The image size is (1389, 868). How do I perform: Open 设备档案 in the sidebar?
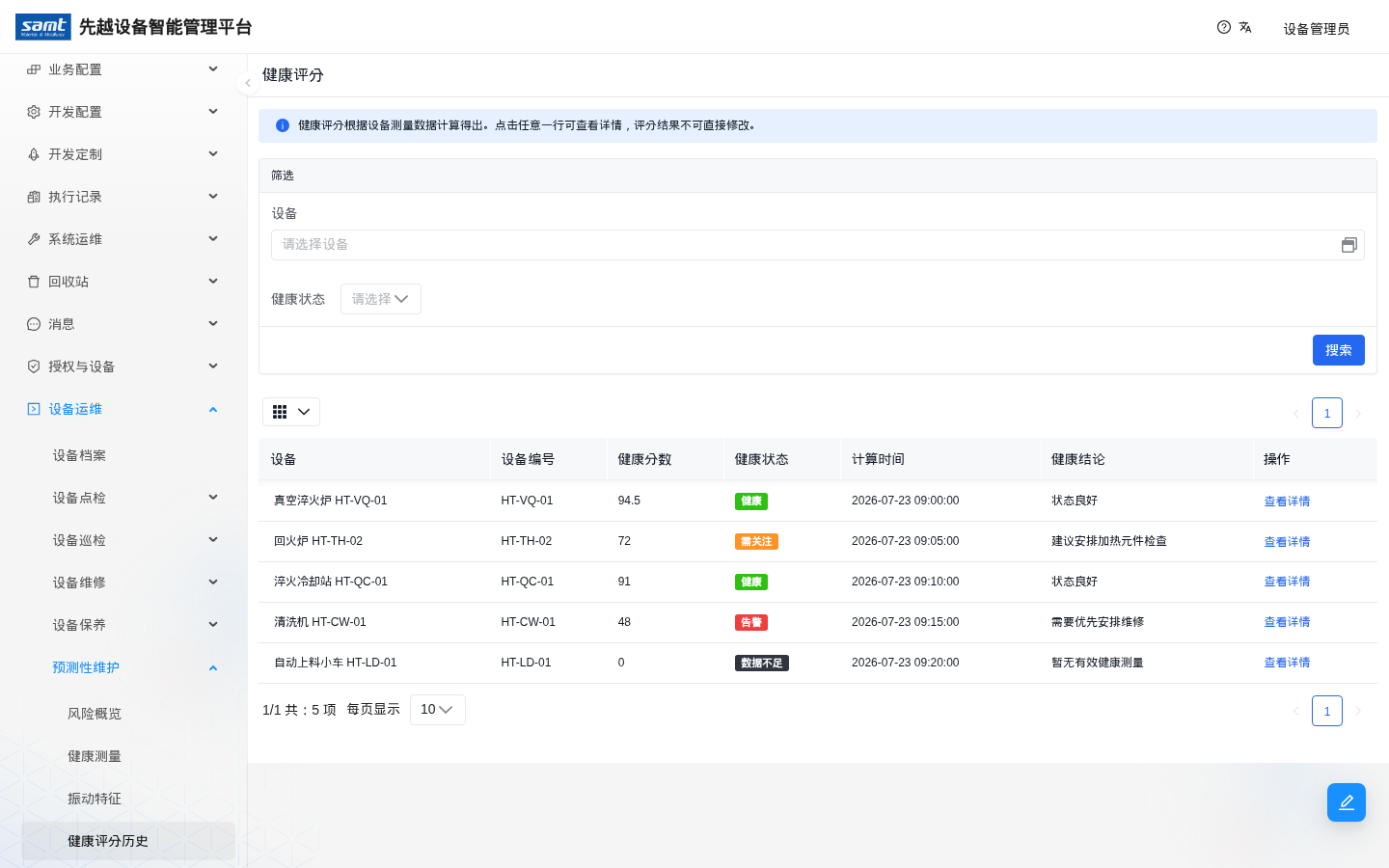(79, 455)
